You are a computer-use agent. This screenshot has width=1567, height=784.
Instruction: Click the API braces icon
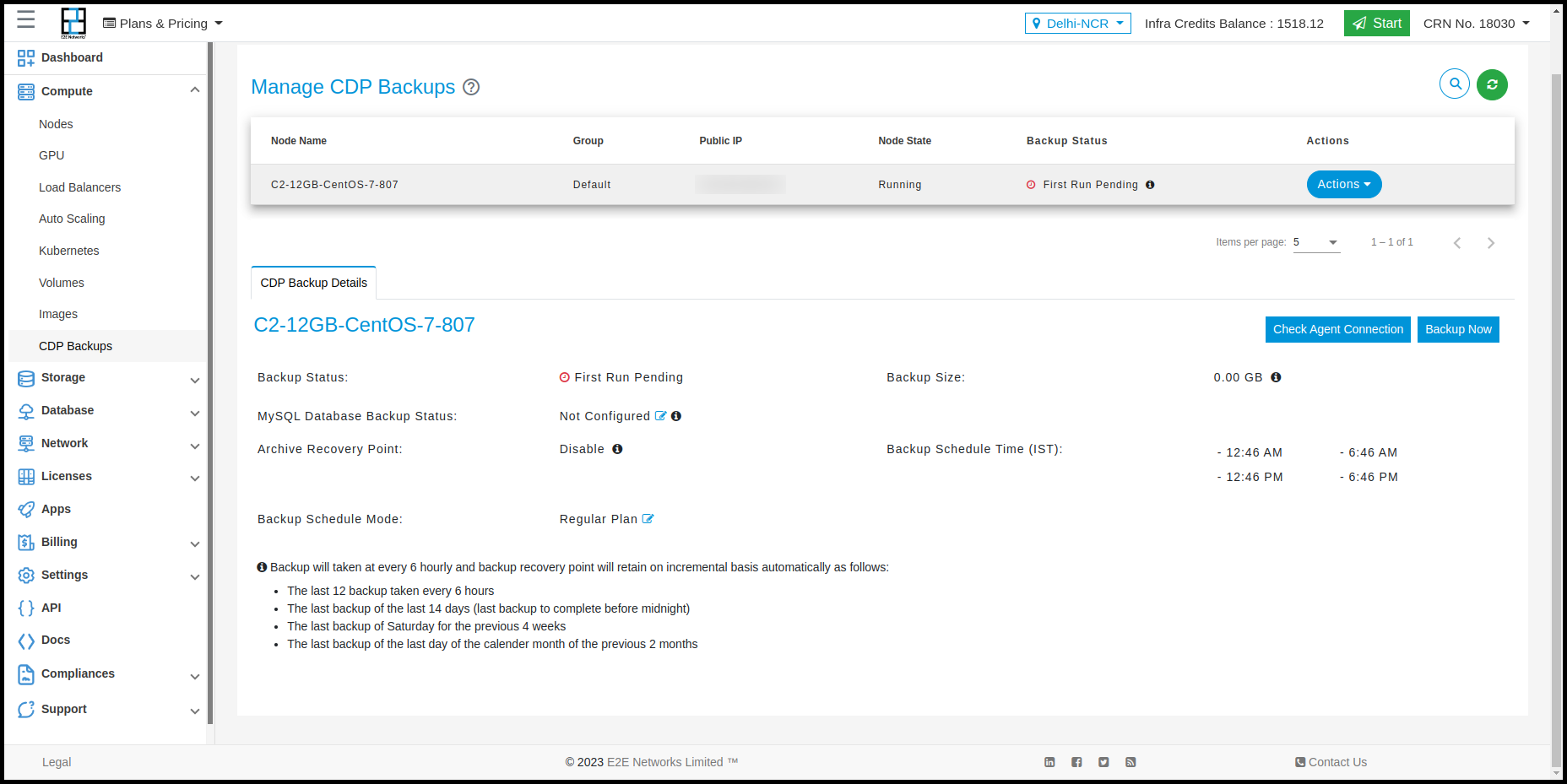[x=26, y=608]
